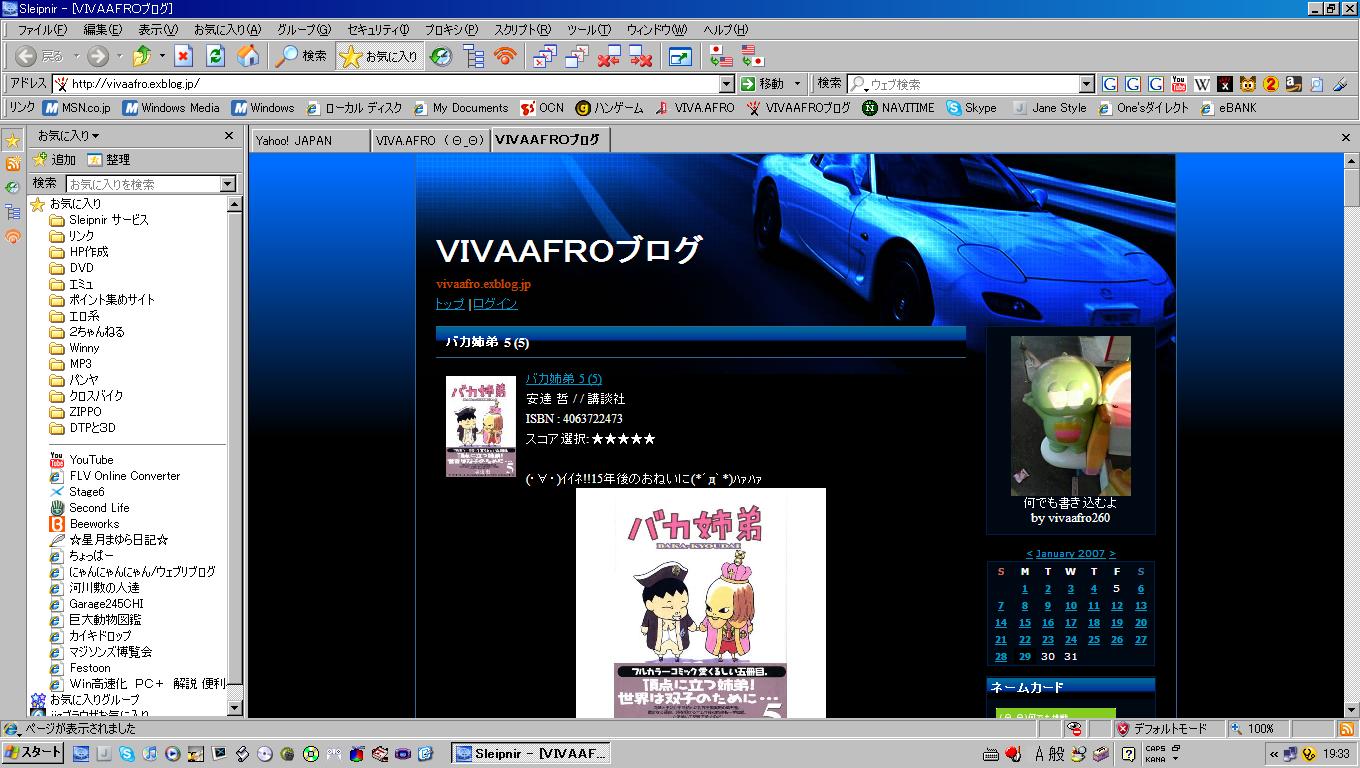This screenshot has width=1360, height=768.
Task: Click the small バカ姉弟 book cover thumbnail
Action: (x=481, y=426)
